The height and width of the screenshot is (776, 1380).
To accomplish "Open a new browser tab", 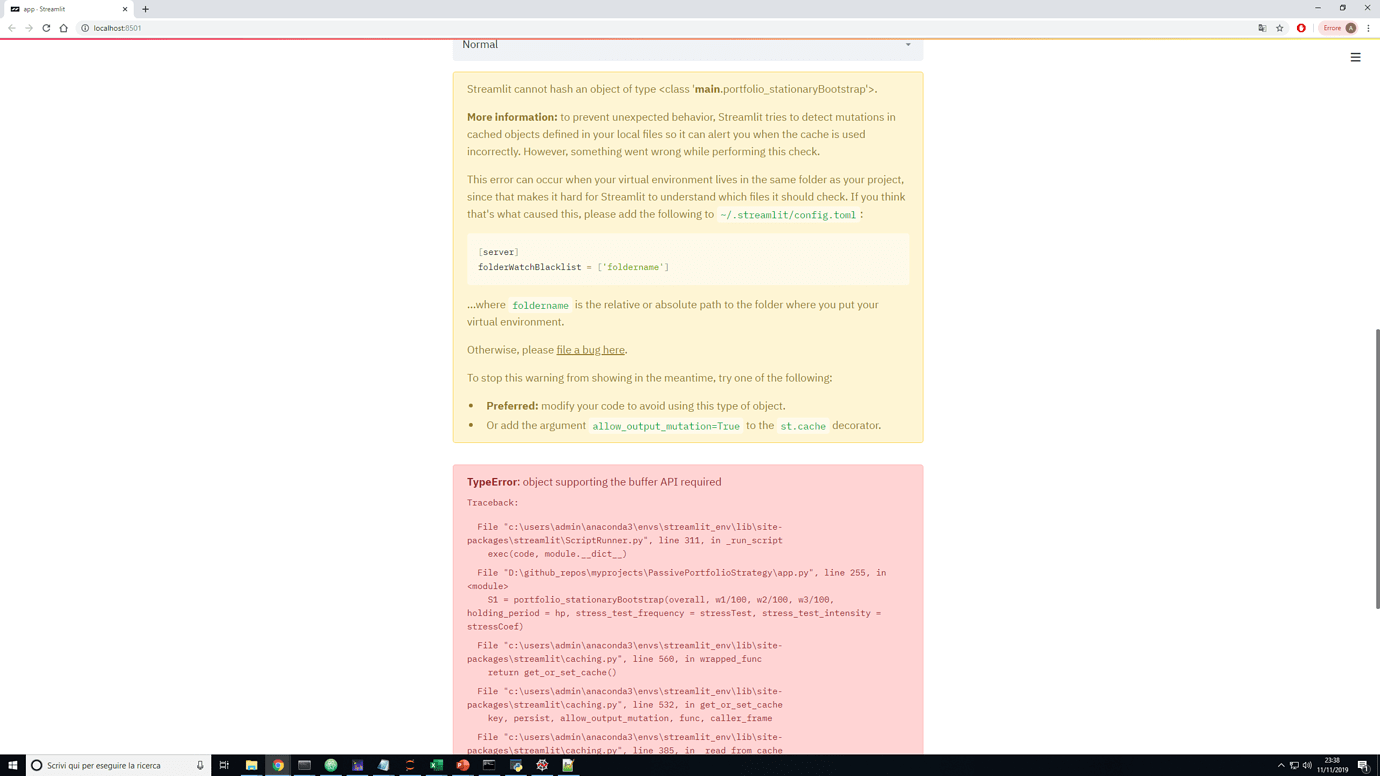I will tap(146, 8).
